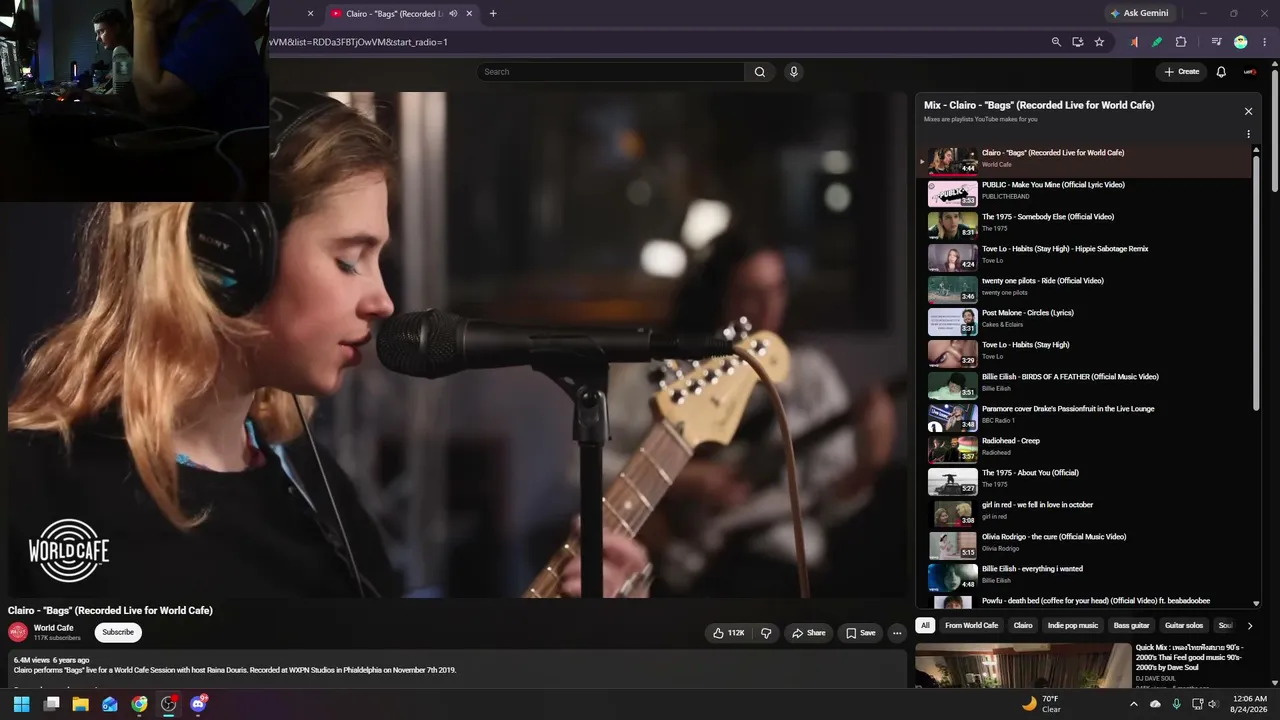The image size is (1280, 720).
Task: Select the Guitar solos chip
Action: (1184, 626)
